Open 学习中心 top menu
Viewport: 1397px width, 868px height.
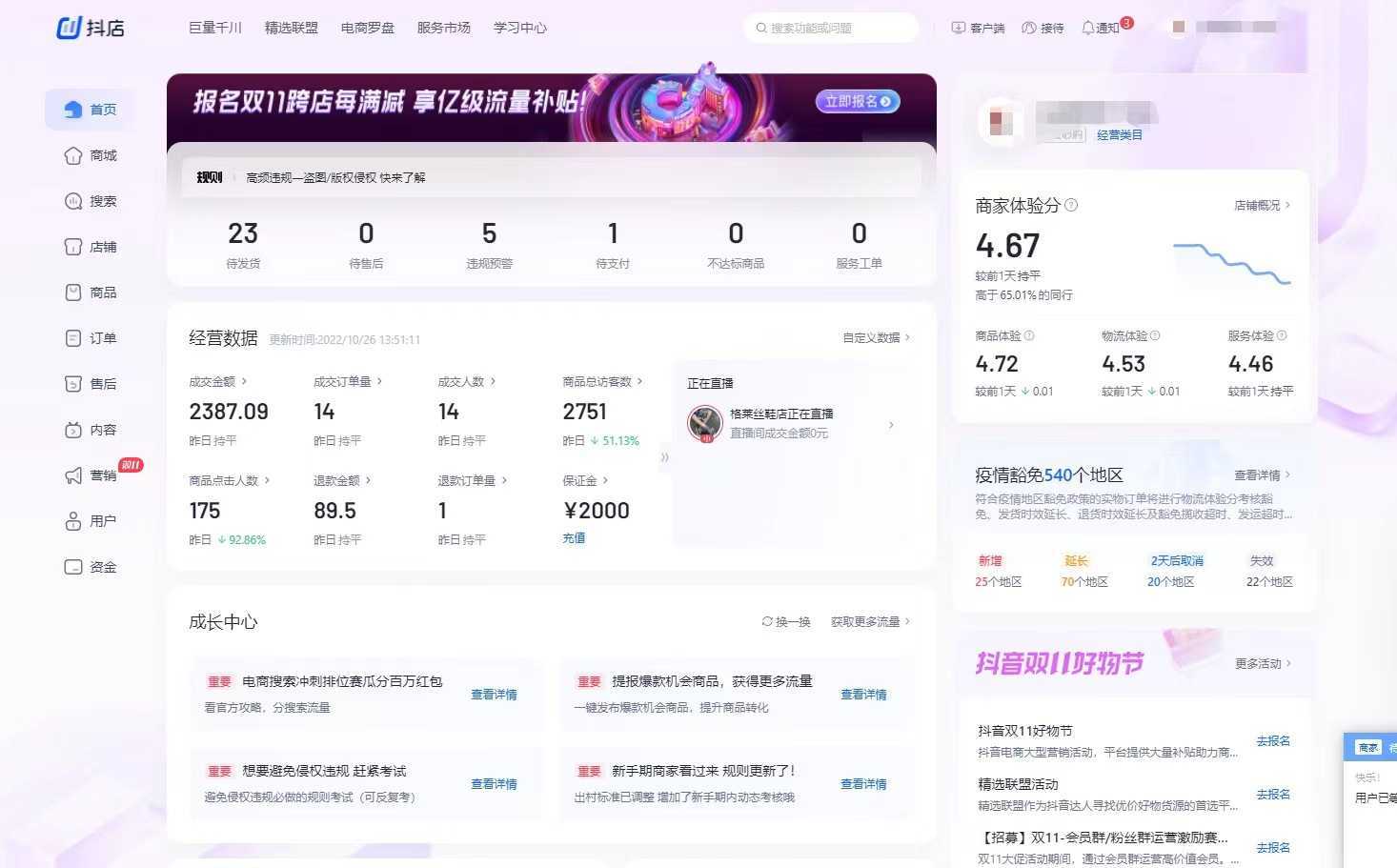coord(520,28)
